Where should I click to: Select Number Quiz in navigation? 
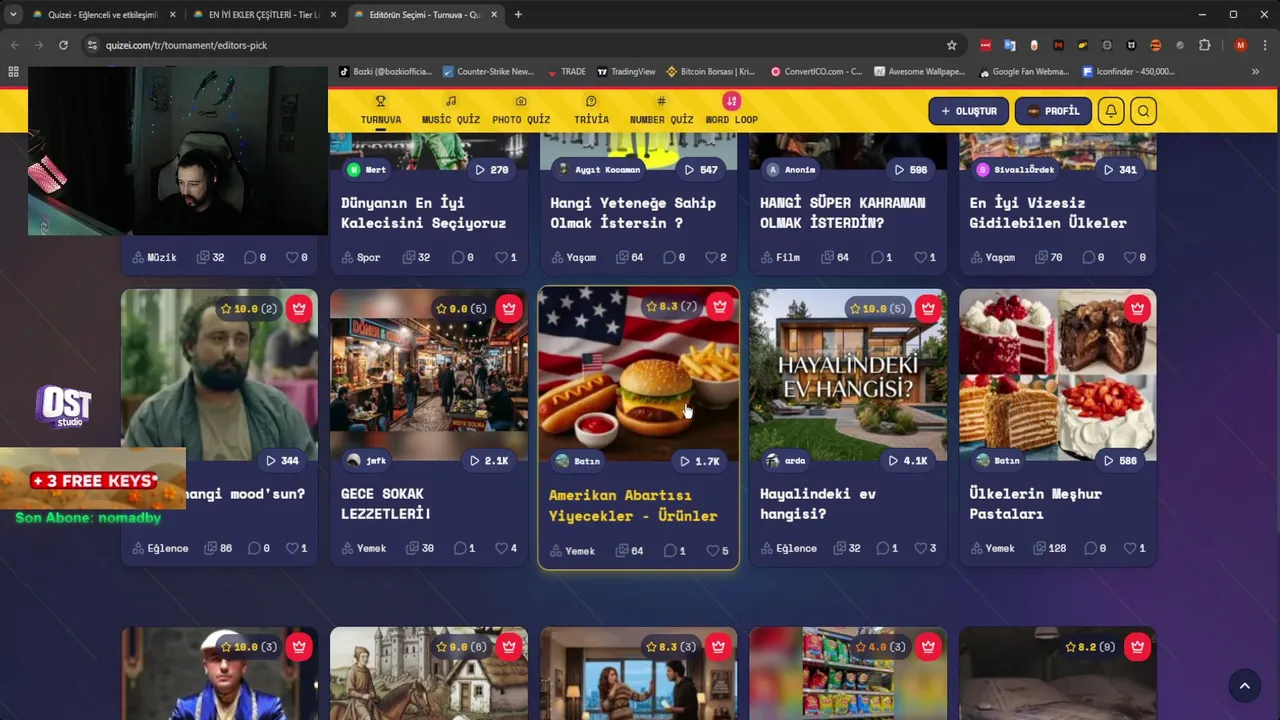tap(661, 110)
